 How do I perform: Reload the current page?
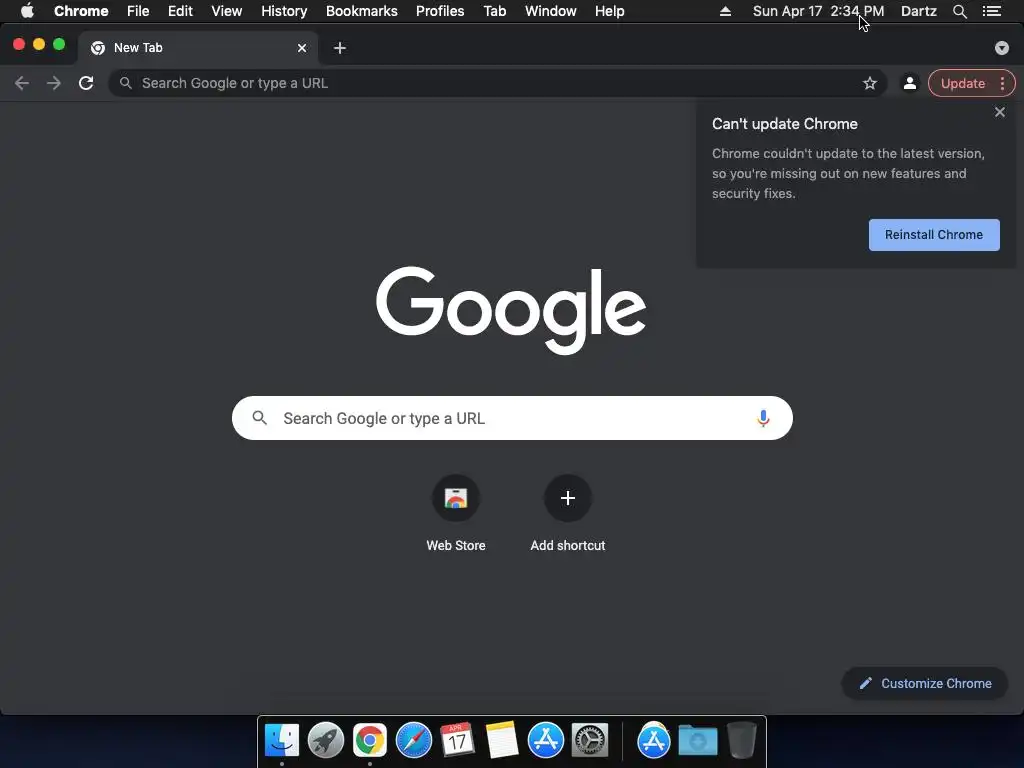pyautogui.click(x=86, y=83)
